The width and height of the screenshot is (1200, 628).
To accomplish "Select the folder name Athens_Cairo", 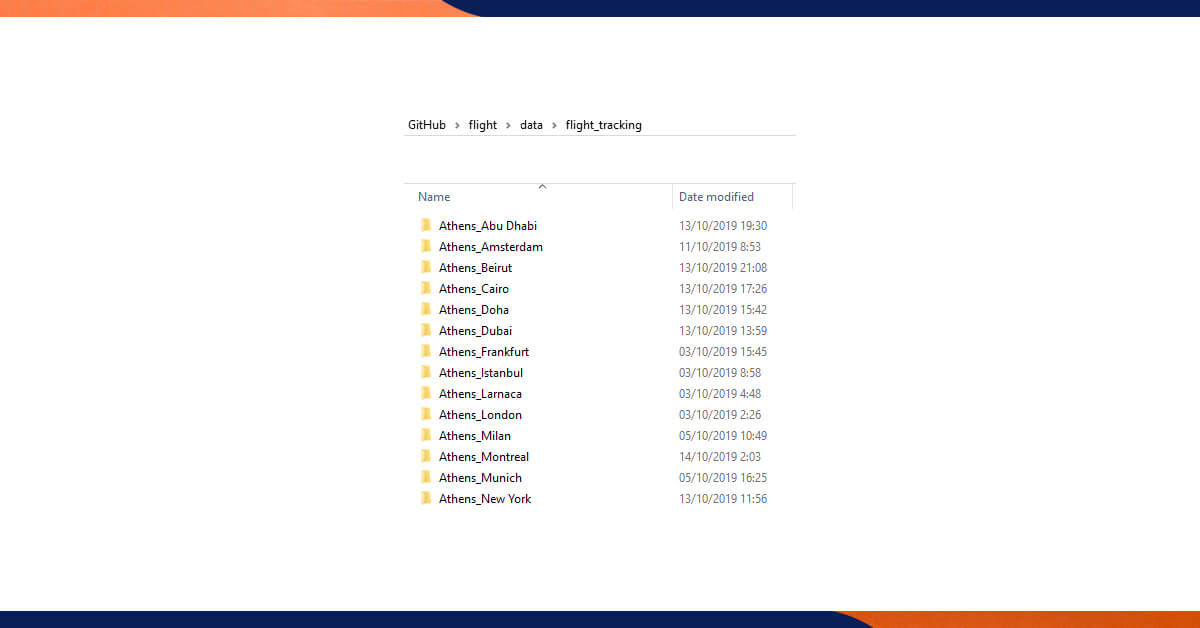I will [474, 289].
